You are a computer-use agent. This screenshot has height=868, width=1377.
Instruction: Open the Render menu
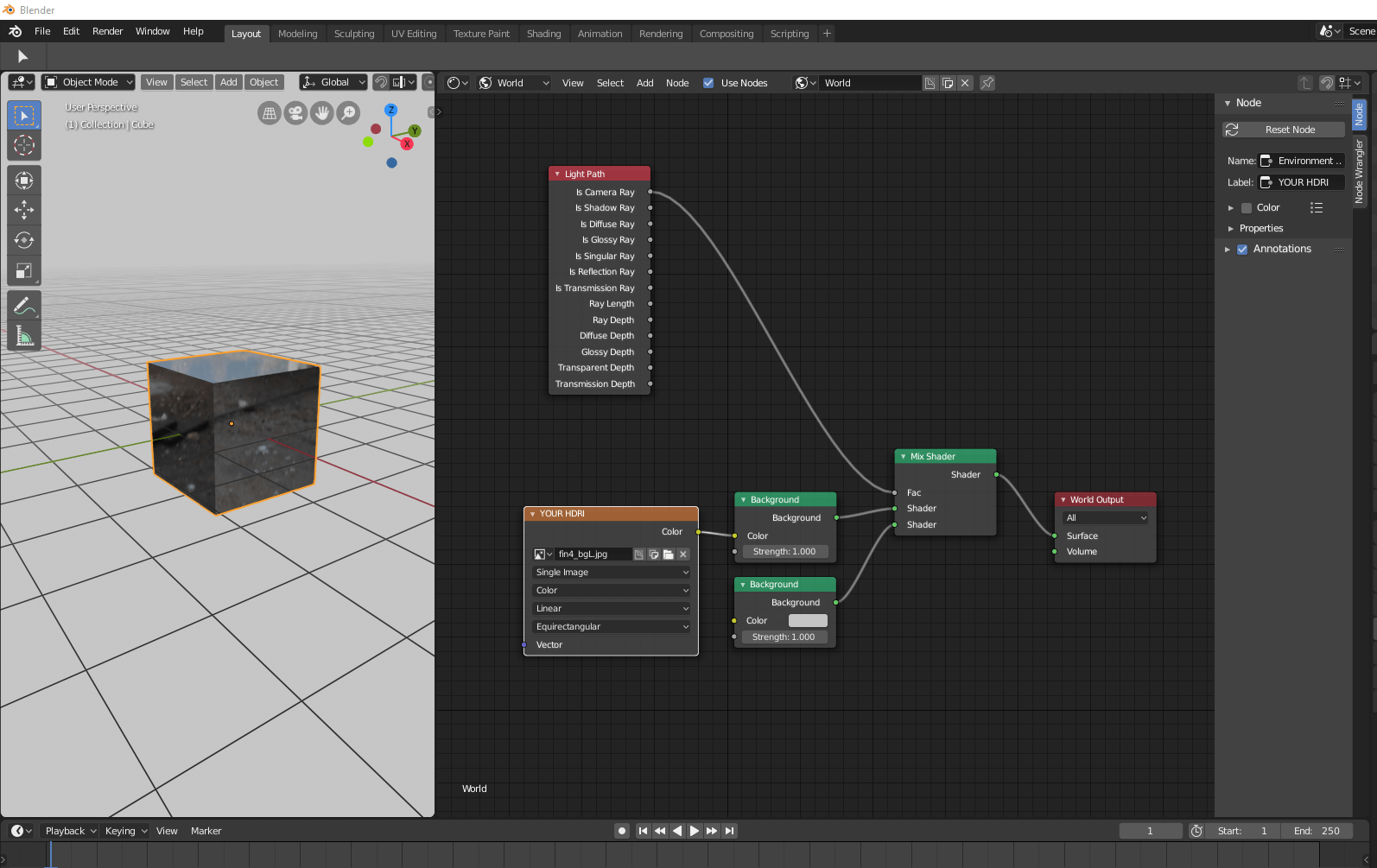tap(108, 31)
